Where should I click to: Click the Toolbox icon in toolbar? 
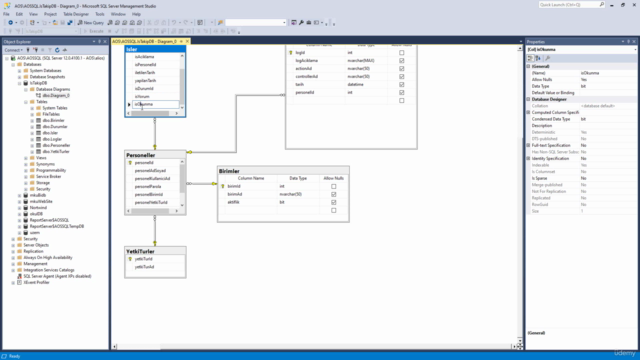click(309, 23)
